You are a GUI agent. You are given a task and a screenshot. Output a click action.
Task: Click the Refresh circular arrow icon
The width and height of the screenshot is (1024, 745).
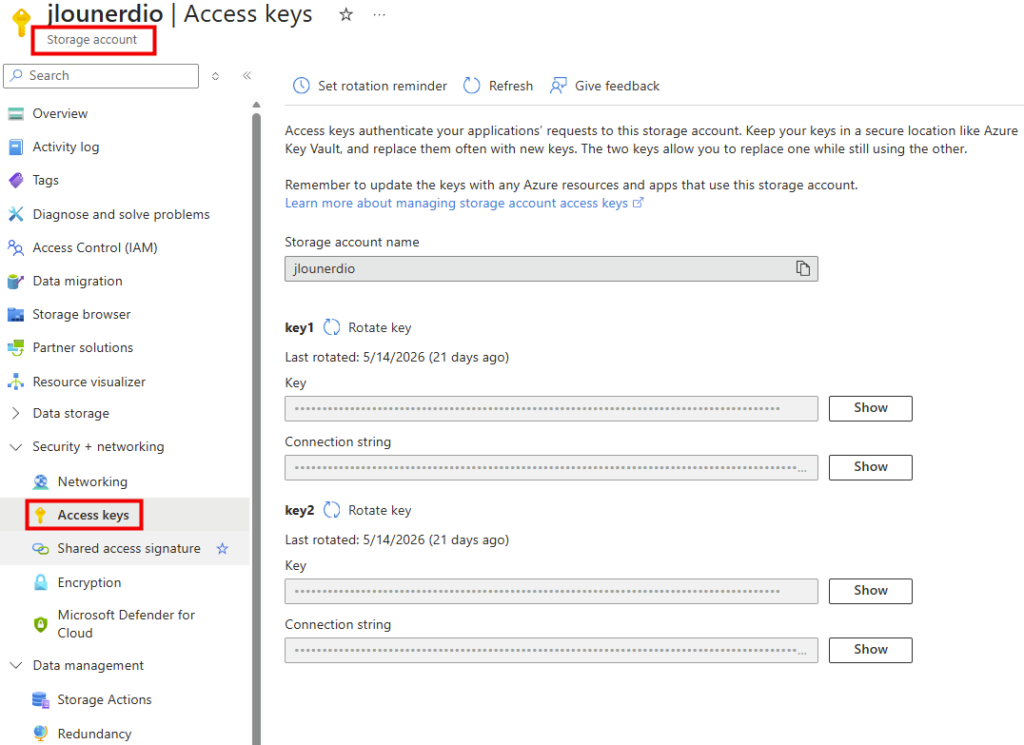click(472, 86)
